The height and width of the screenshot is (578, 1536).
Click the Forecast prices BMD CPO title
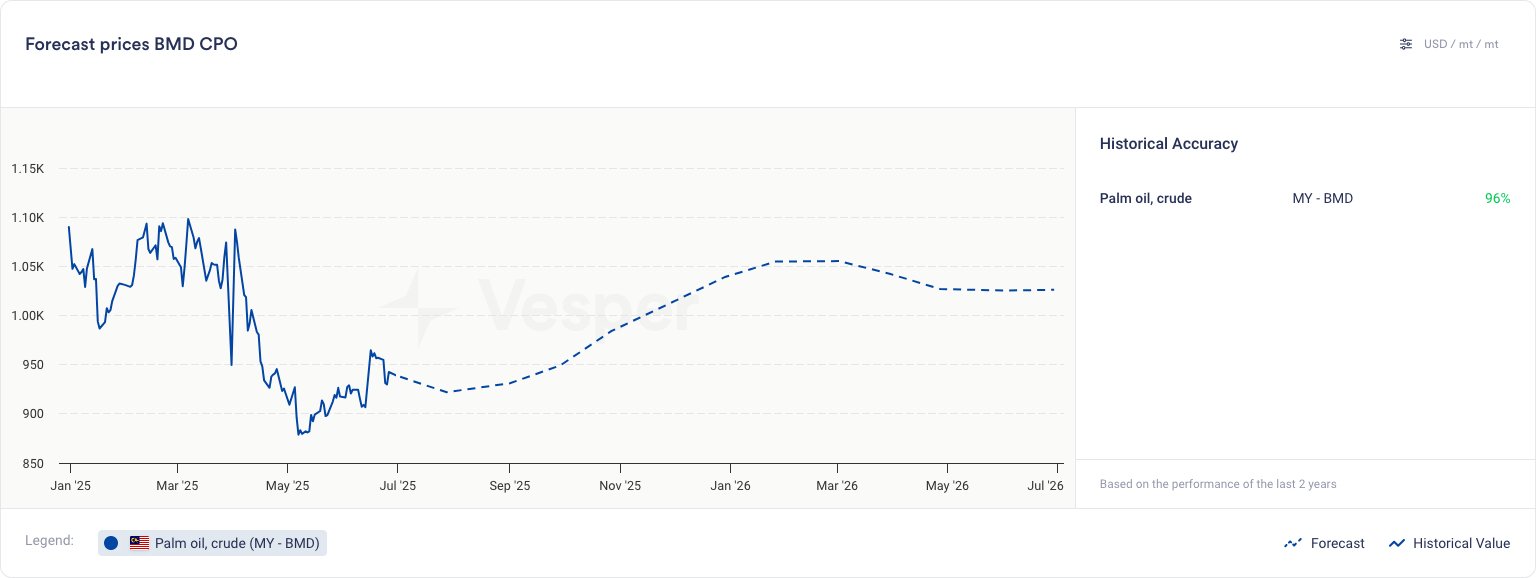point(131,44)
